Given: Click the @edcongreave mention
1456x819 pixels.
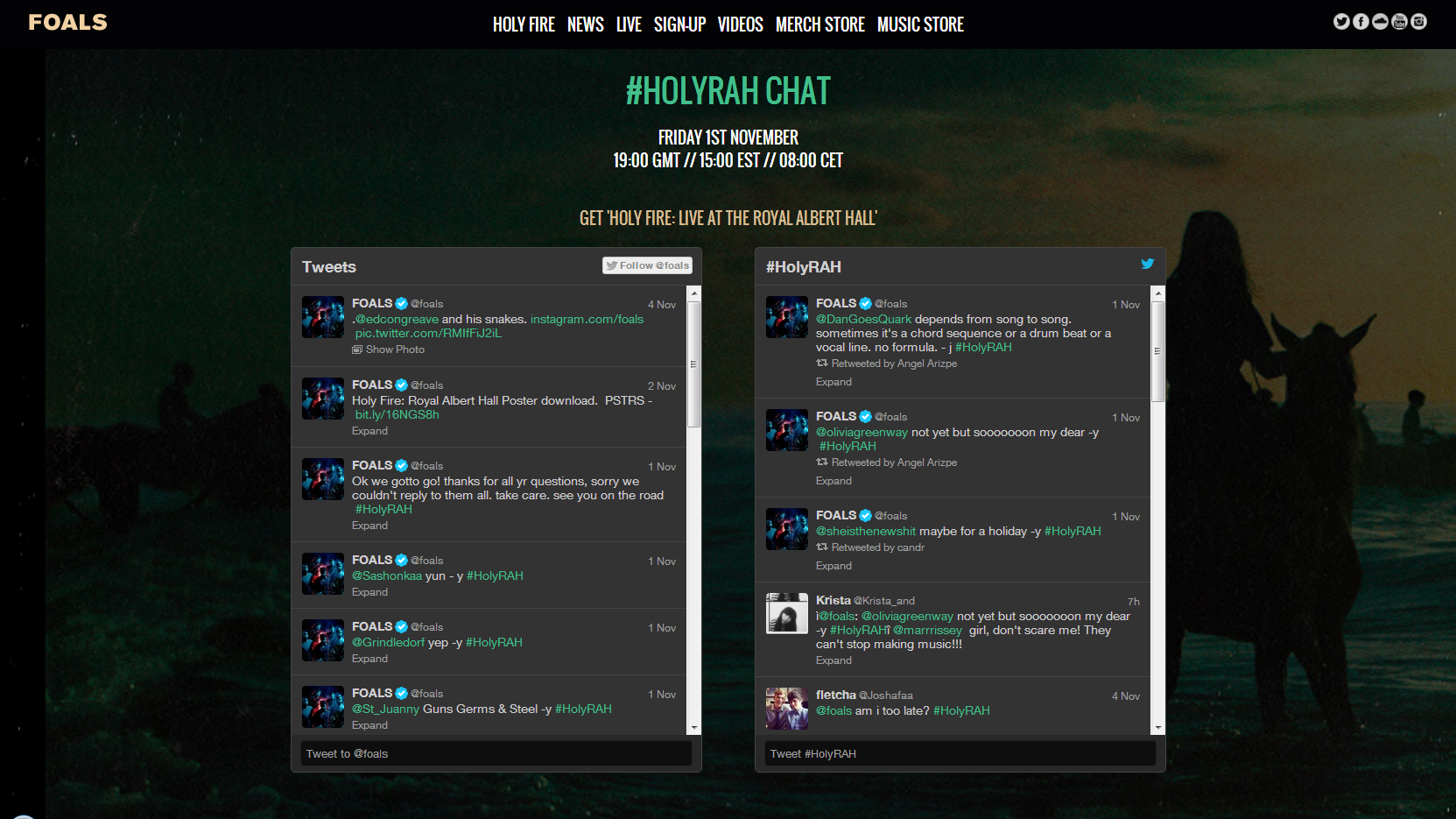Looking at the screenshot, I should pos(397,319).
